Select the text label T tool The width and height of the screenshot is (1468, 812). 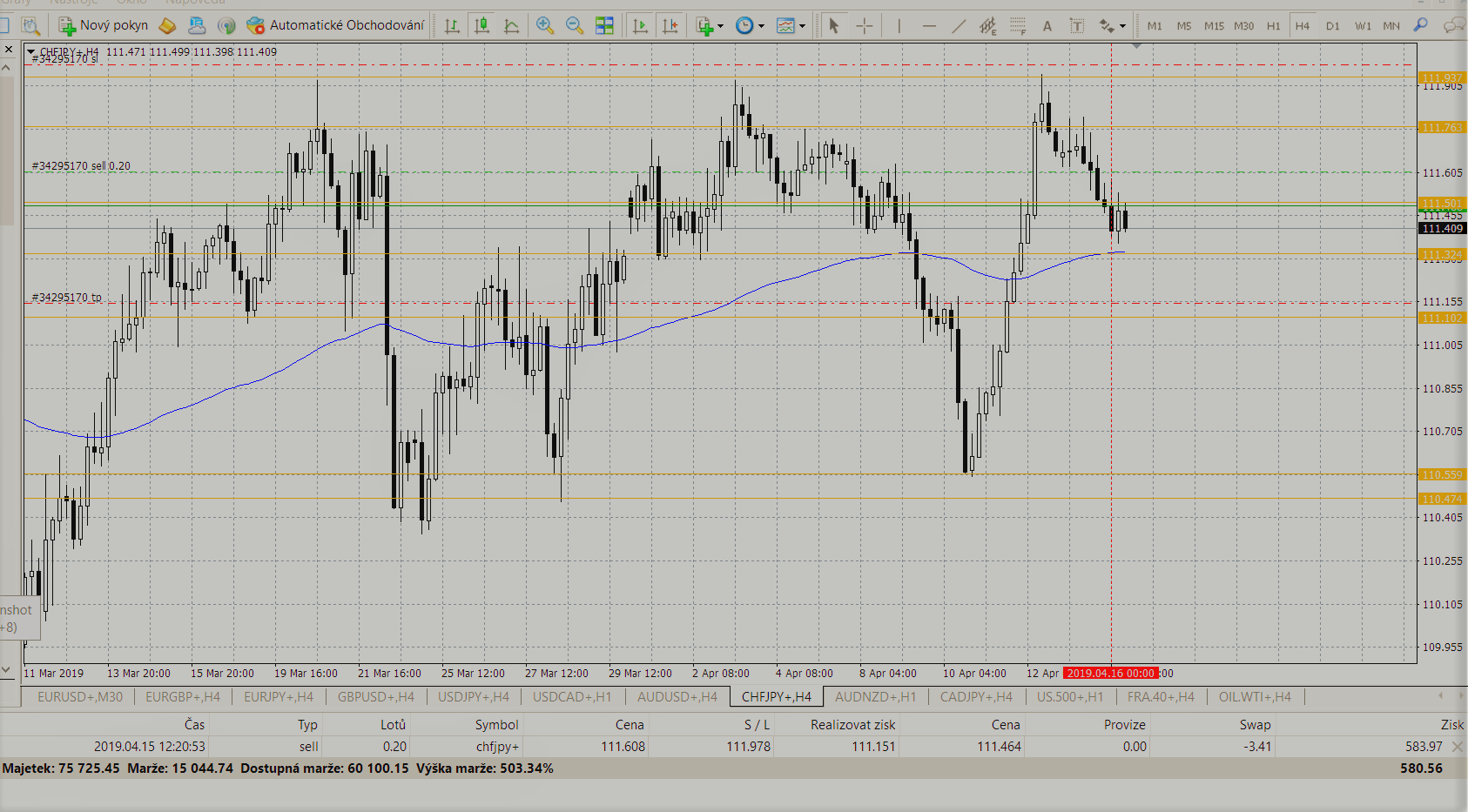1077,25
